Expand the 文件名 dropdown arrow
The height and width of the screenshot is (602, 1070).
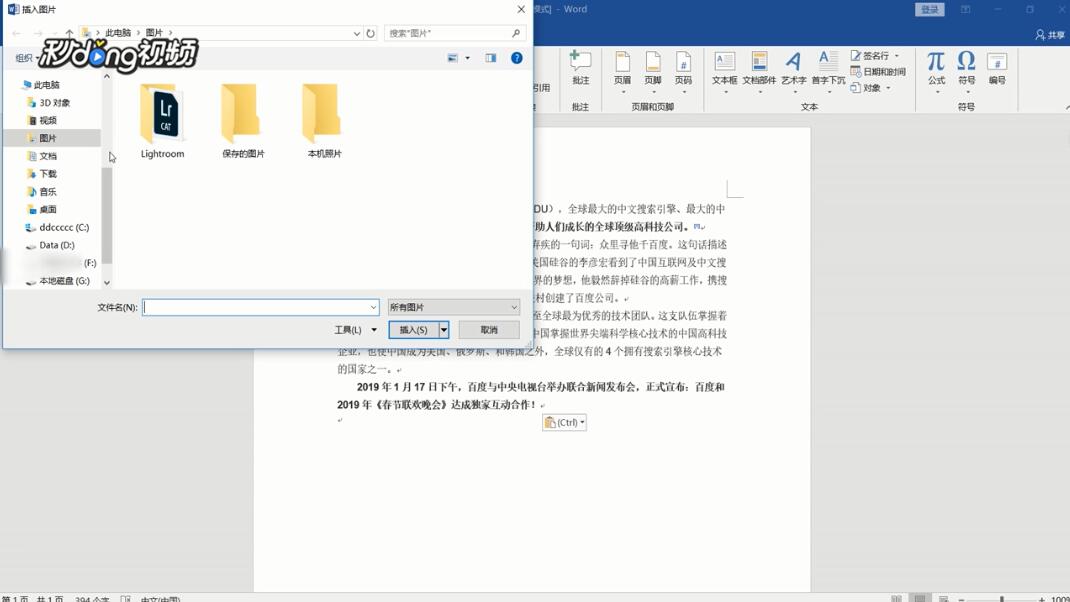[373, 307]
